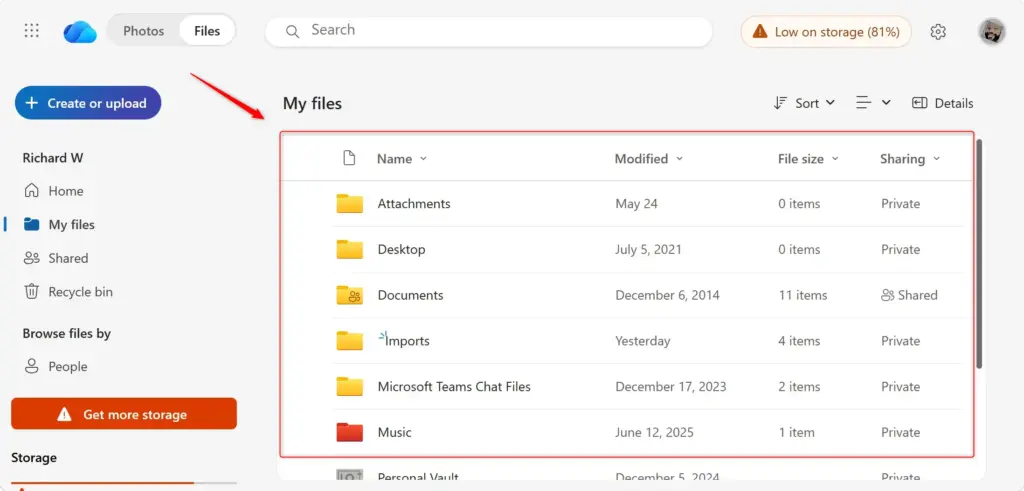
Task: Click the Imports folder icon
Action: tap(349, 341)
